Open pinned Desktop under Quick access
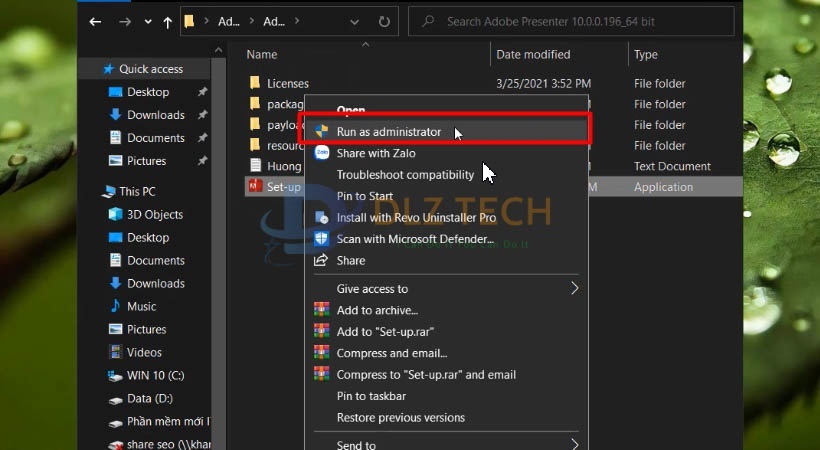This screenshot has width=820, height=450. 148,92
